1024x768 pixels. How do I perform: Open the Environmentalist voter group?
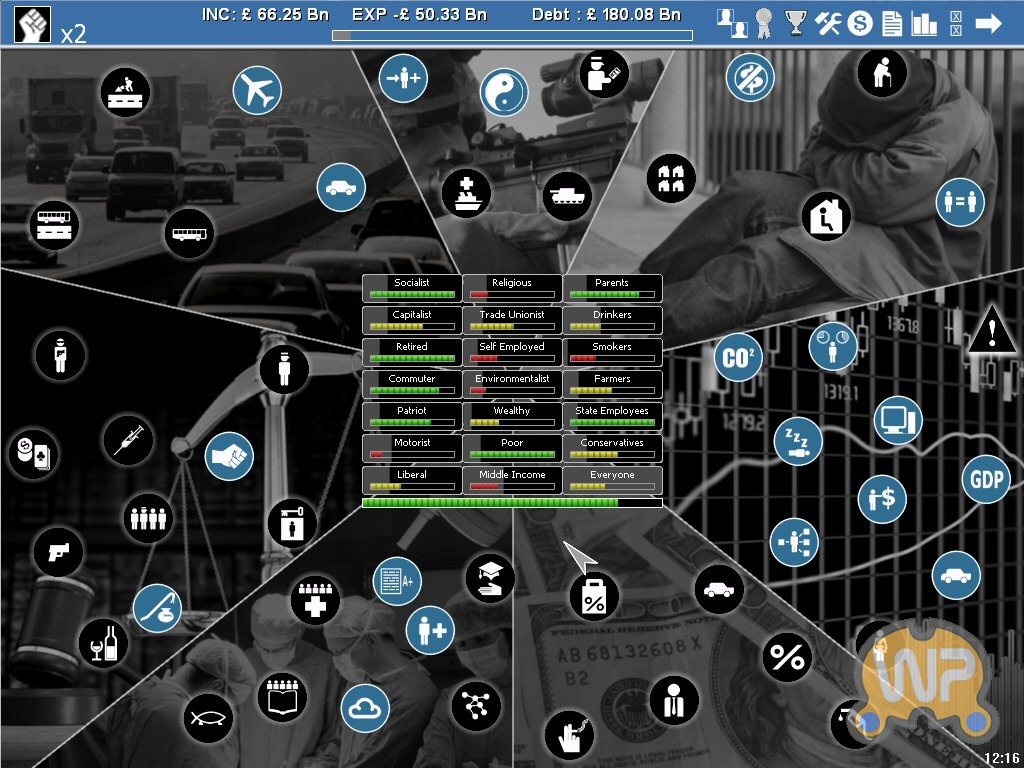pyautogui.click(x=512, y=384)
